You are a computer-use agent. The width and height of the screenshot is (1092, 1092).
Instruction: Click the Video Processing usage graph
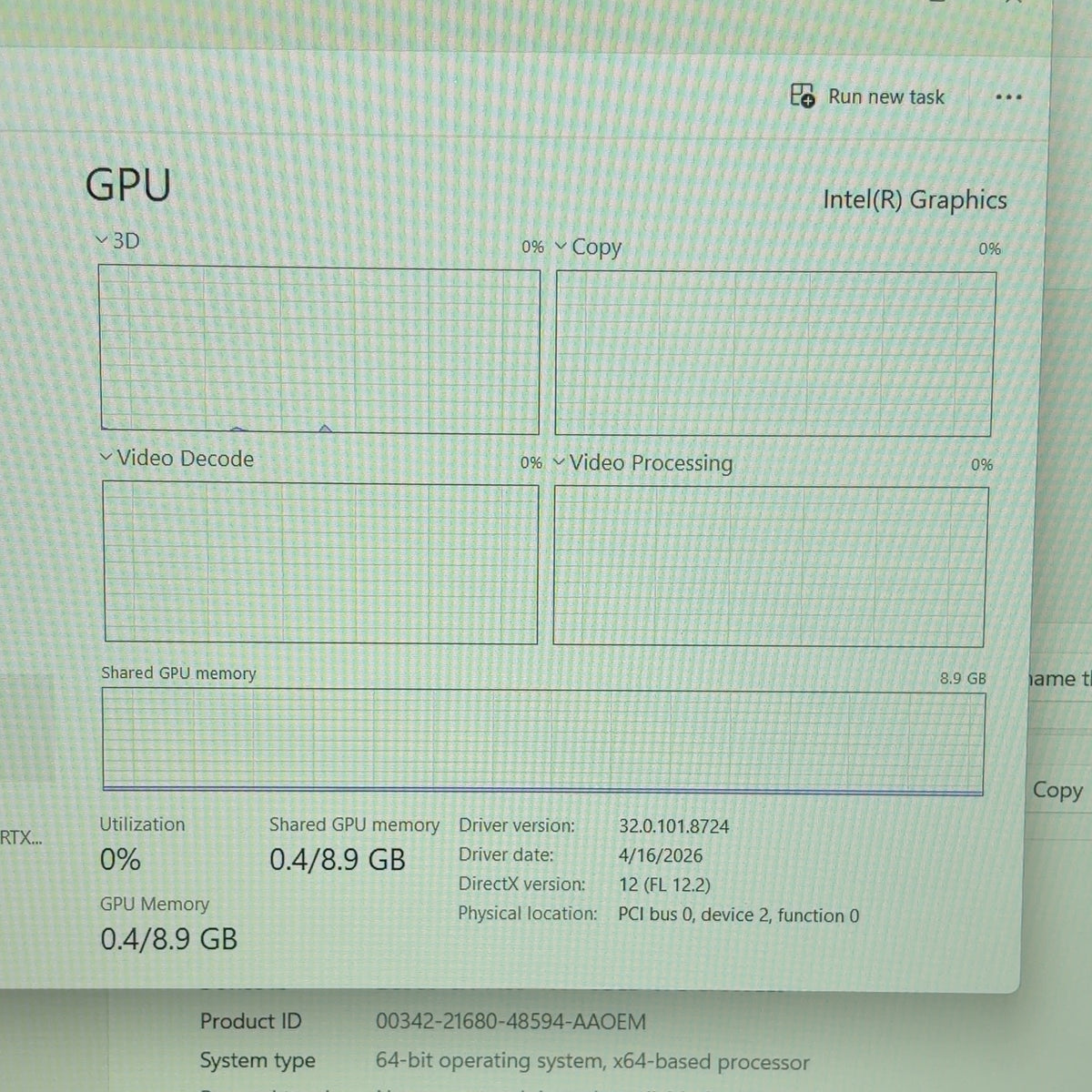(770, 567)
